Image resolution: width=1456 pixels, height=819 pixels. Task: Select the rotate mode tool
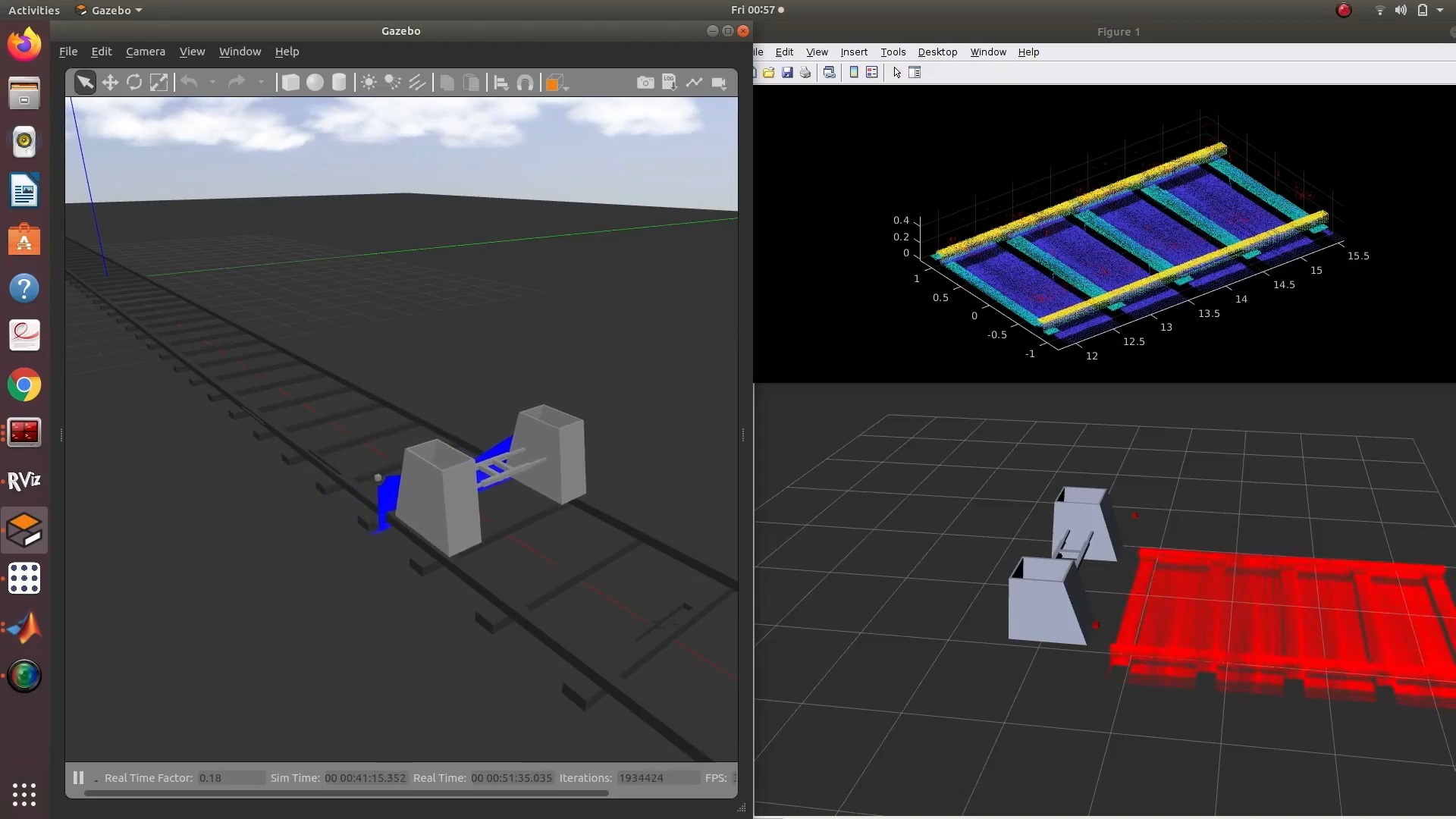(134, 83)
